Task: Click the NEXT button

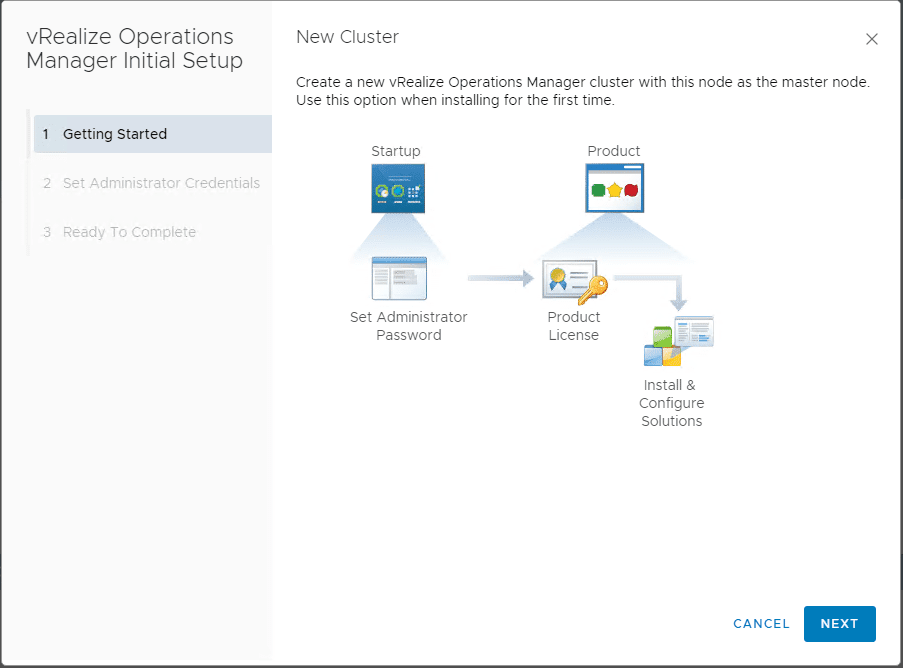Action: [839, 624]
